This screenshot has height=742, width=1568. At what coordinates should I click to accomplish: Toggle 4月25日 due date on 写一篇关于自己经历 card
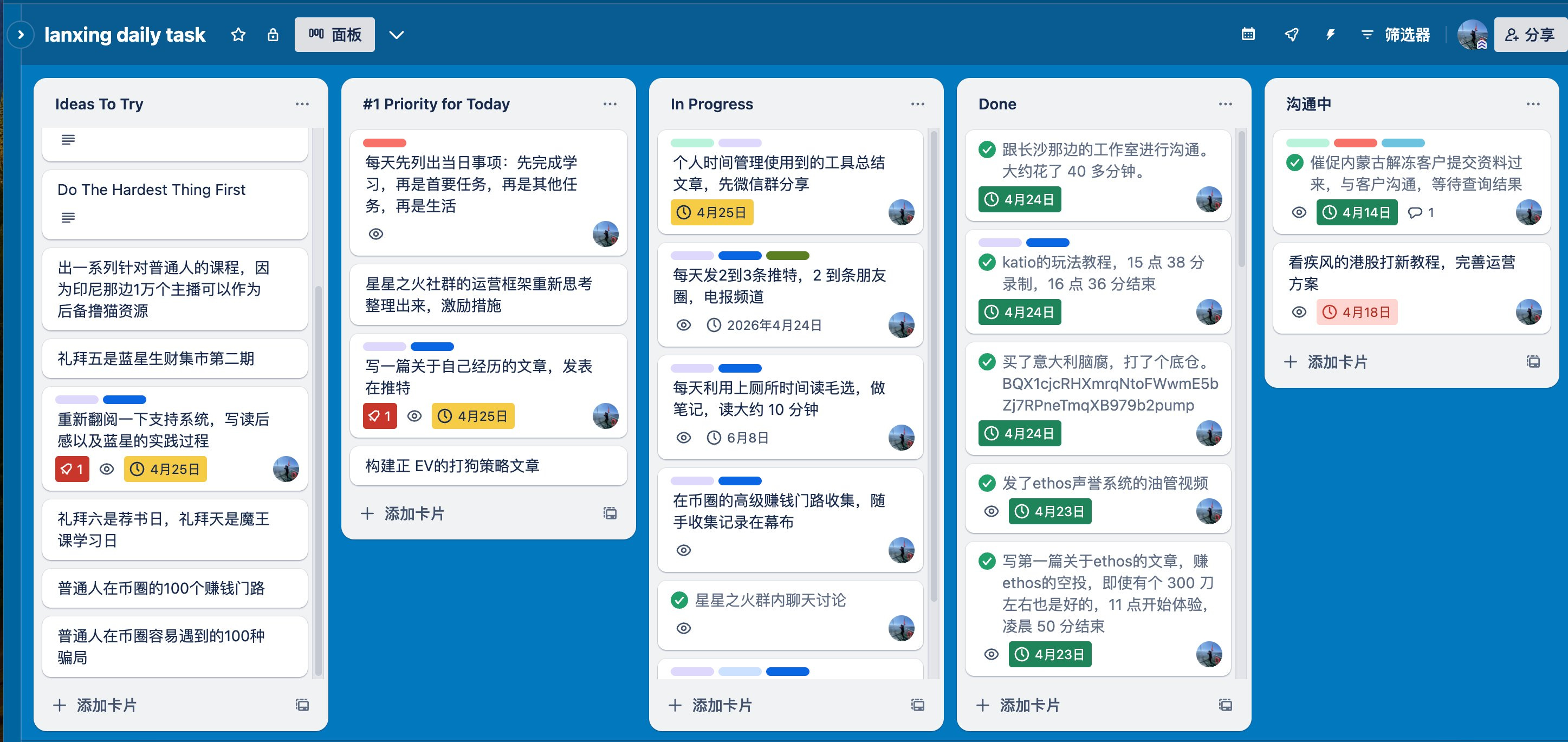coord(473,416)
